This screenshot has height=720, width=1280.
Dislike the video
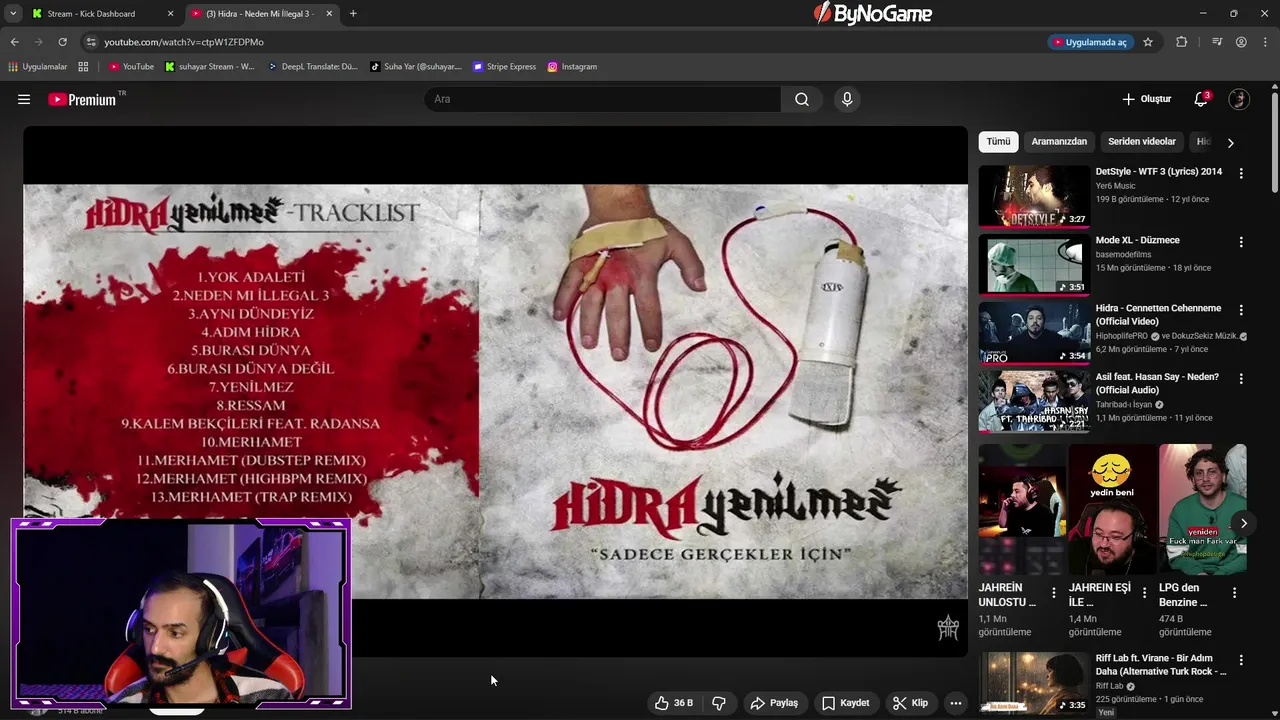(719, 703)
